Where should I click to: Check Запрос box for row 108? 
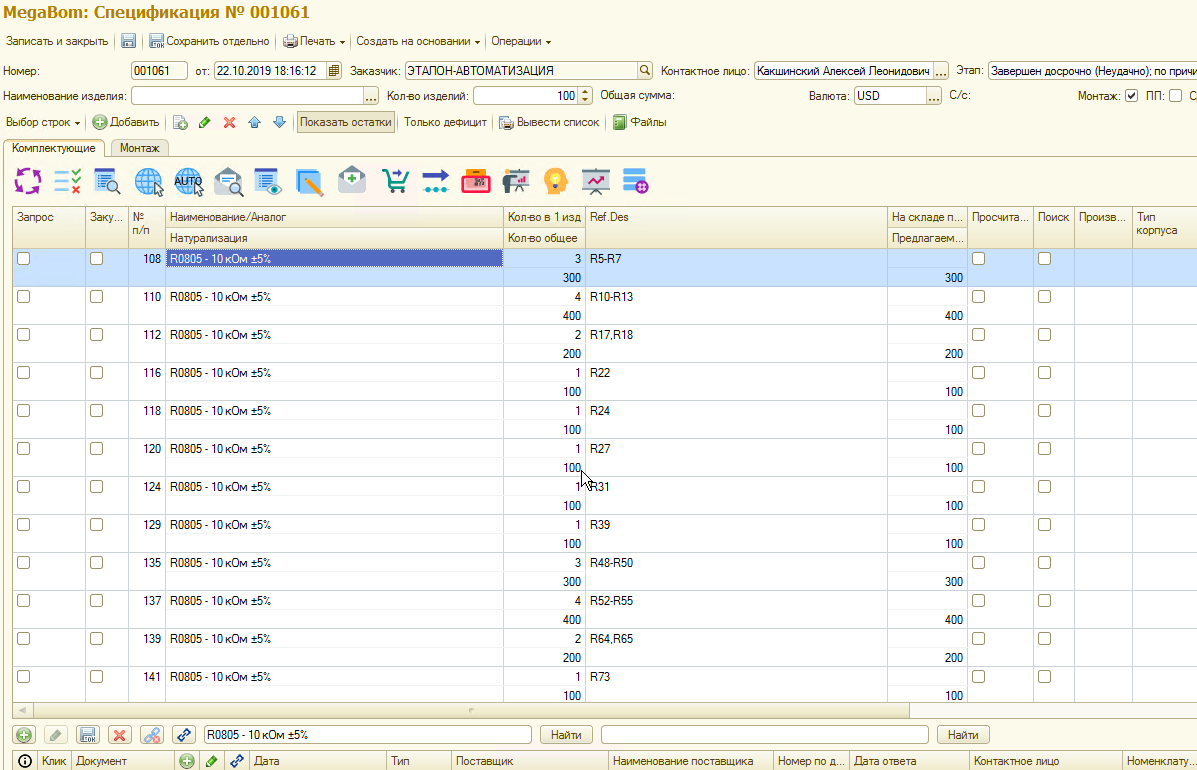coord(24,259)
